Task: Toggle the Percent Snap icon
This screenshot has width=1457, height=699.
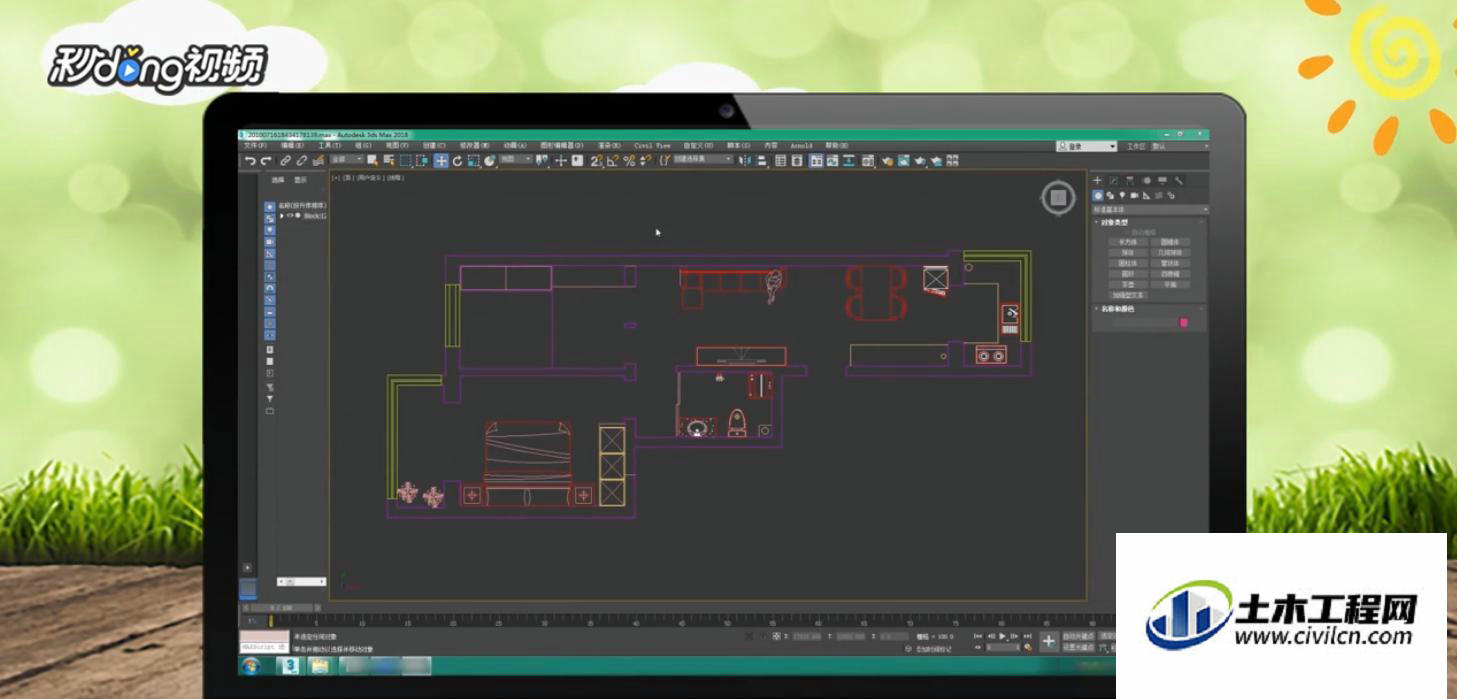Action: 629,161
